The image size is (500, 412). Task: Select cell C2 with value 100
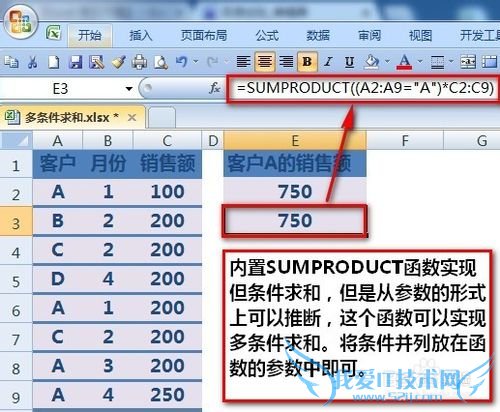pos(167,192)
